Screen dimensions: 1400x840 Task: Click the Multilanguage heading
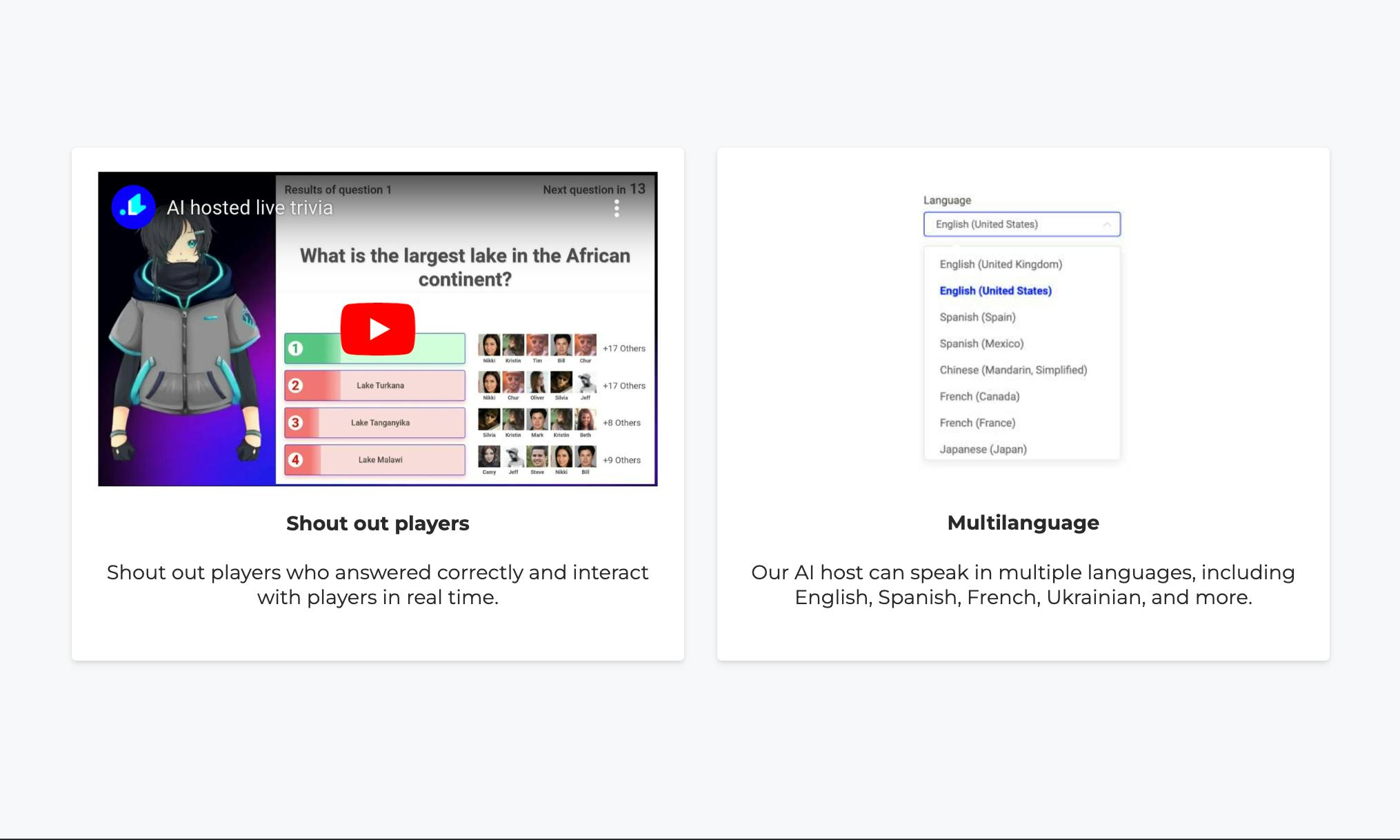click(1023, 523)
